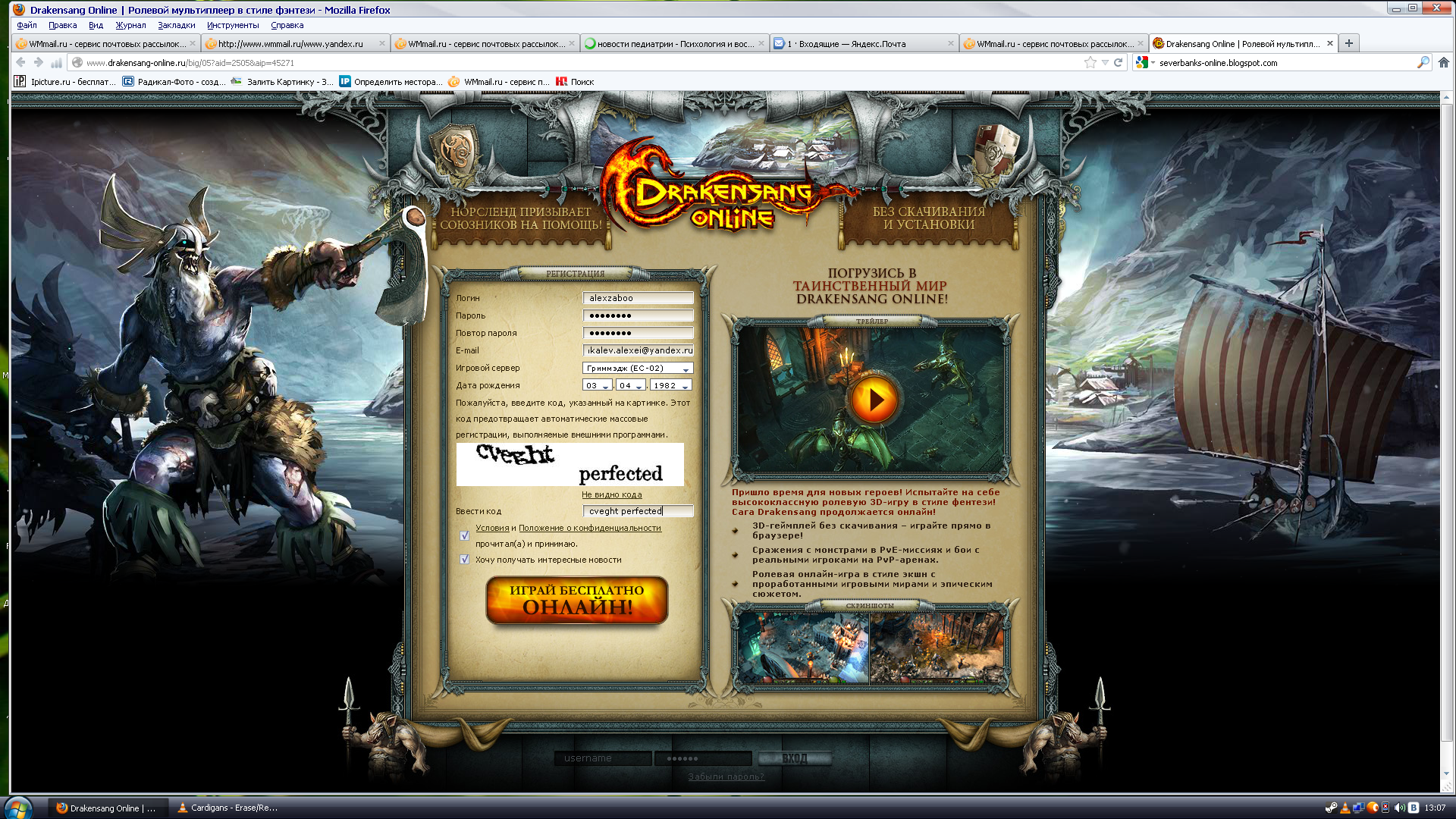Click the Логин field with alexzaboo
Screen dimensions: 1456x819
[638, 298]
